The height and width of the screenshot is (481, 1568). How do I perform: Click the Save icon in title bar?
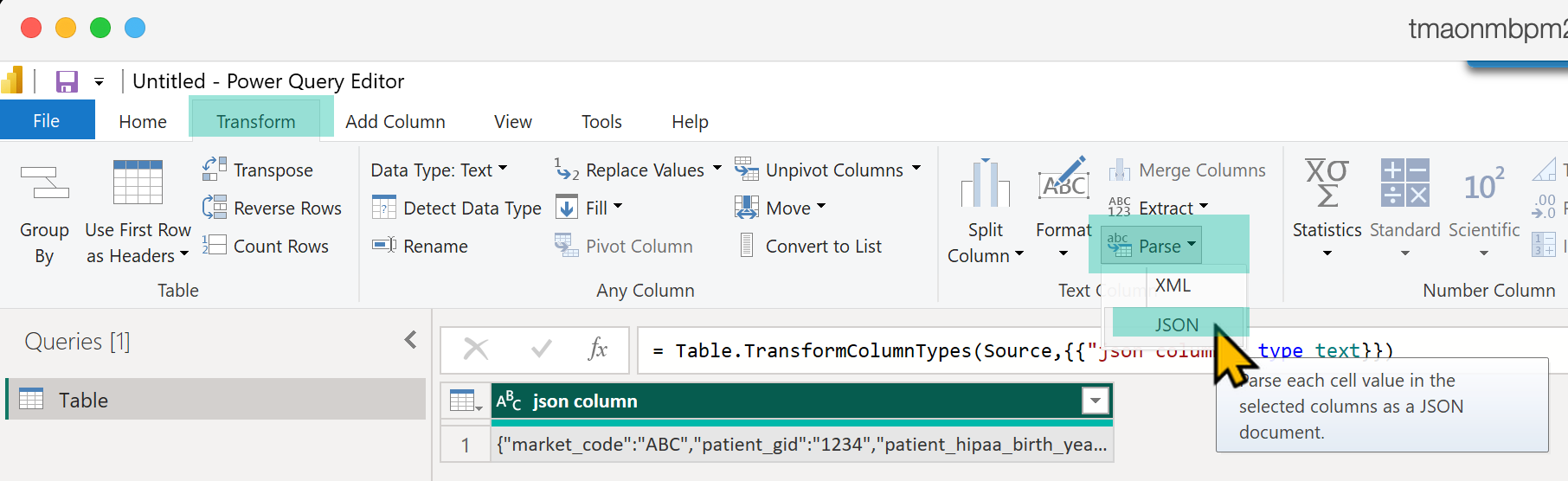coord(67,81)
